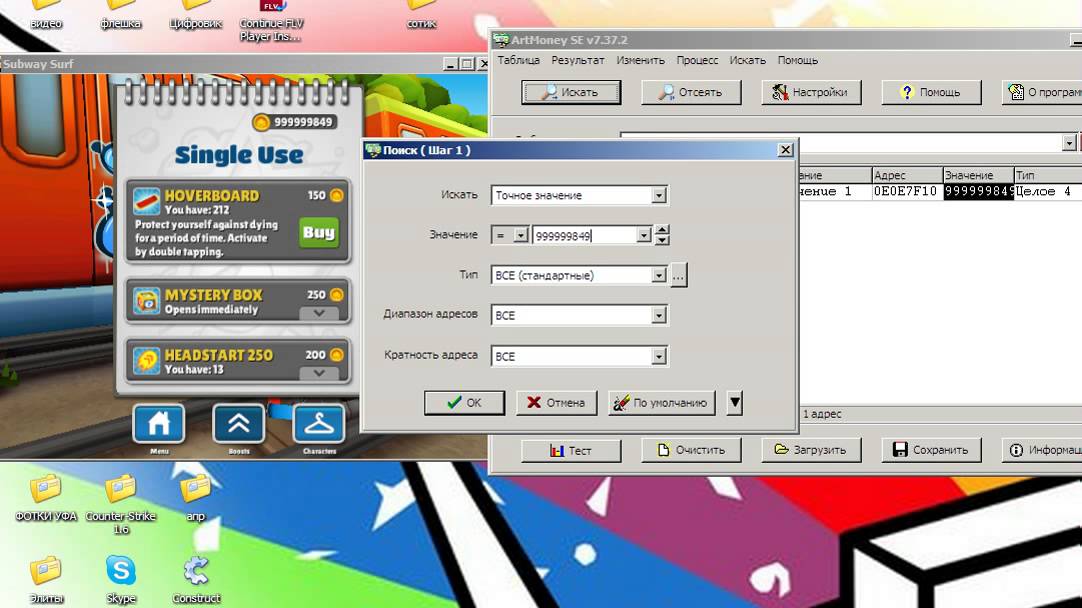Expand the Headstart 250 chevron
The image size is (1082, 608).
(x=318, y=373)
